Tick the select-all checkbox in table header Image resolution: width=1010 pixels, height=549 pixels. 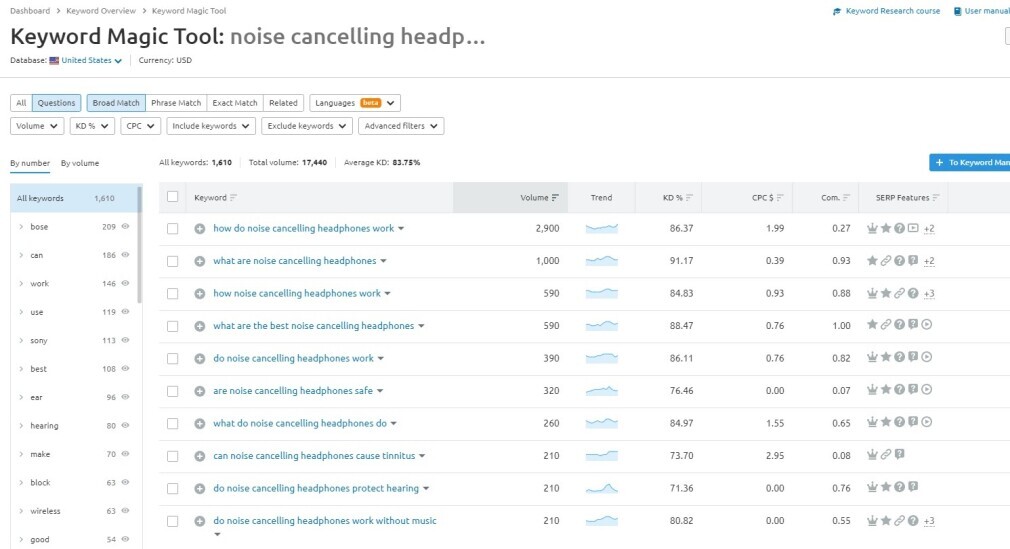pos(173,197)
